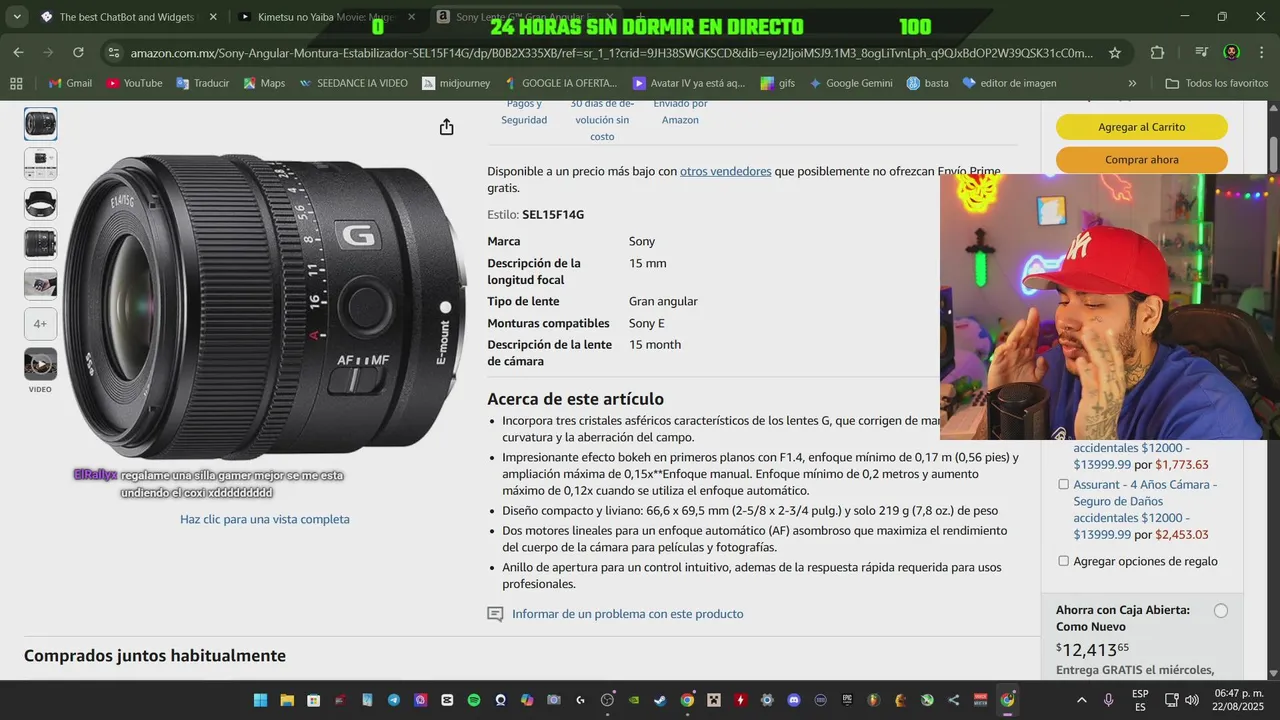Click the main lens product image
Viewport: 1280px width, 720px height.
click(x=265, y=305)
